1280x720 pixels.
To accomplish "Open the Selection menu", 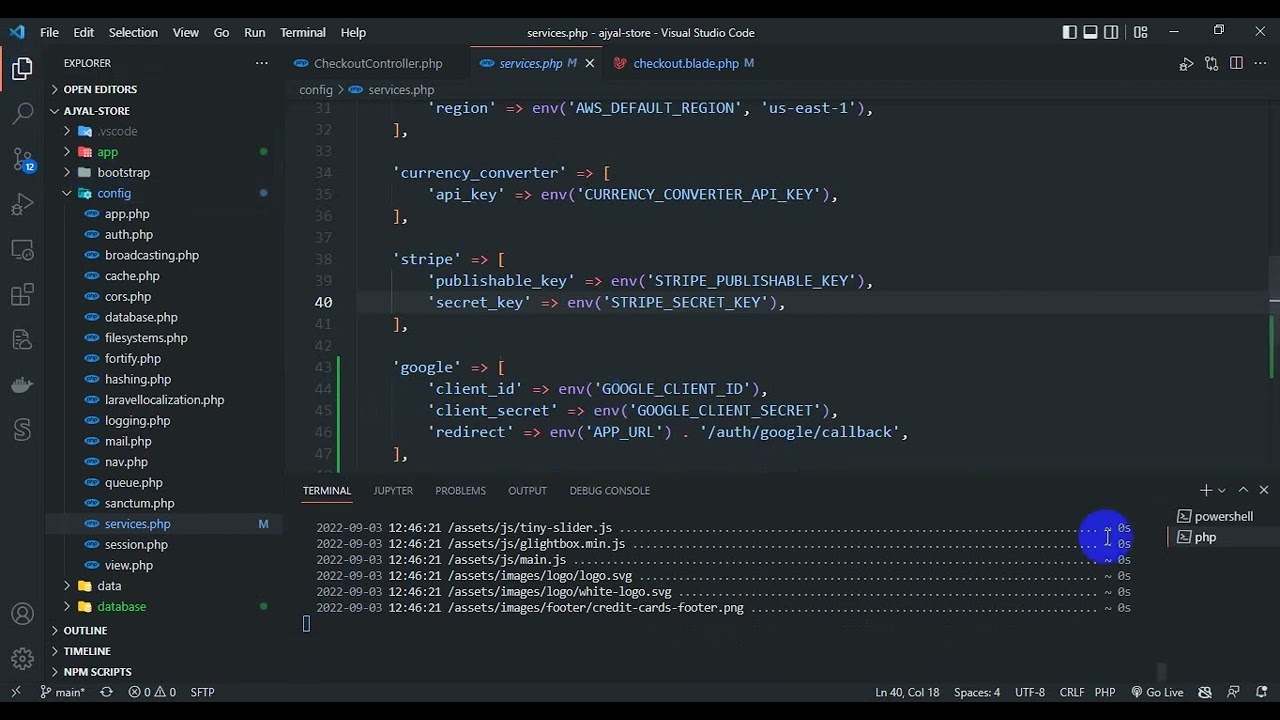I will pos(133,32).
